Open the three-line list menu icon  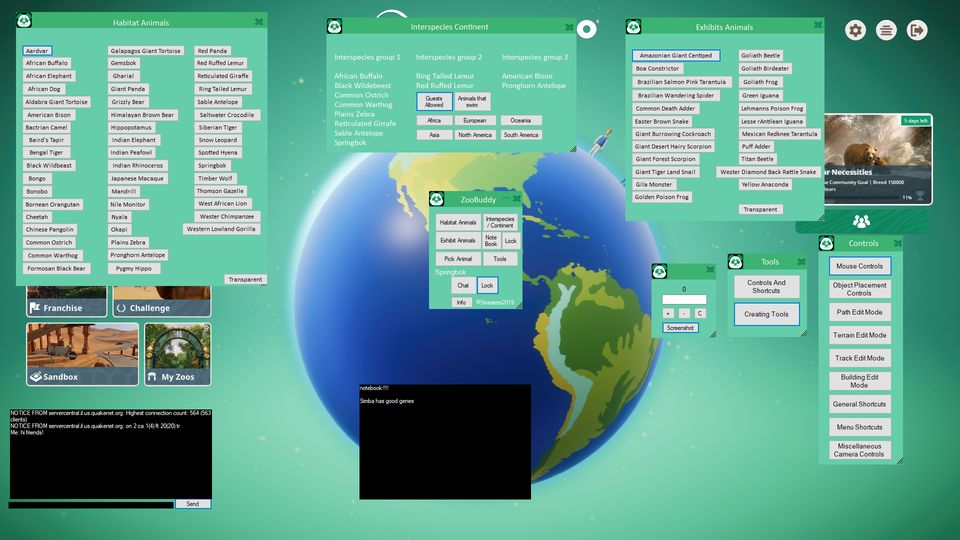(886, 31)
